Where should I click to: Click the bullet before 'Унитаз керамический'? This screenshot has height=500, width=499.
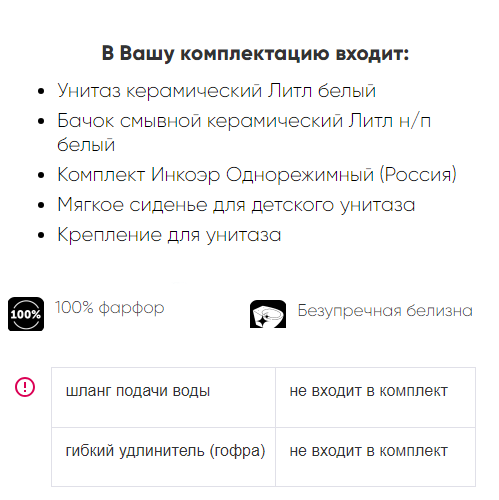coord(41,91)
